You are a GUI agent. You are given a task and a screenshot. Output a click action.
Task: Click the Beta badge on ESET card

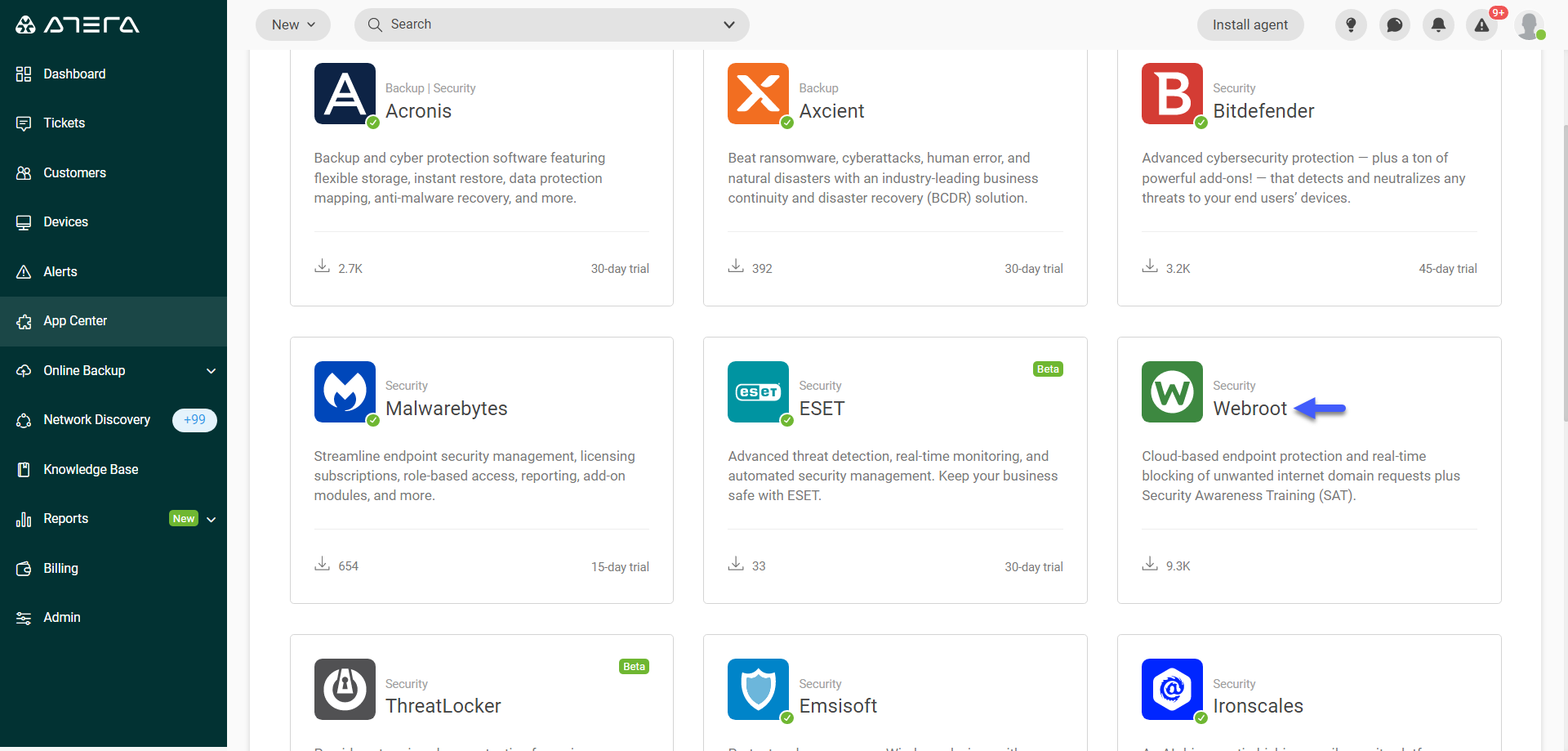pyautogui.click(x=1048, y=369)
